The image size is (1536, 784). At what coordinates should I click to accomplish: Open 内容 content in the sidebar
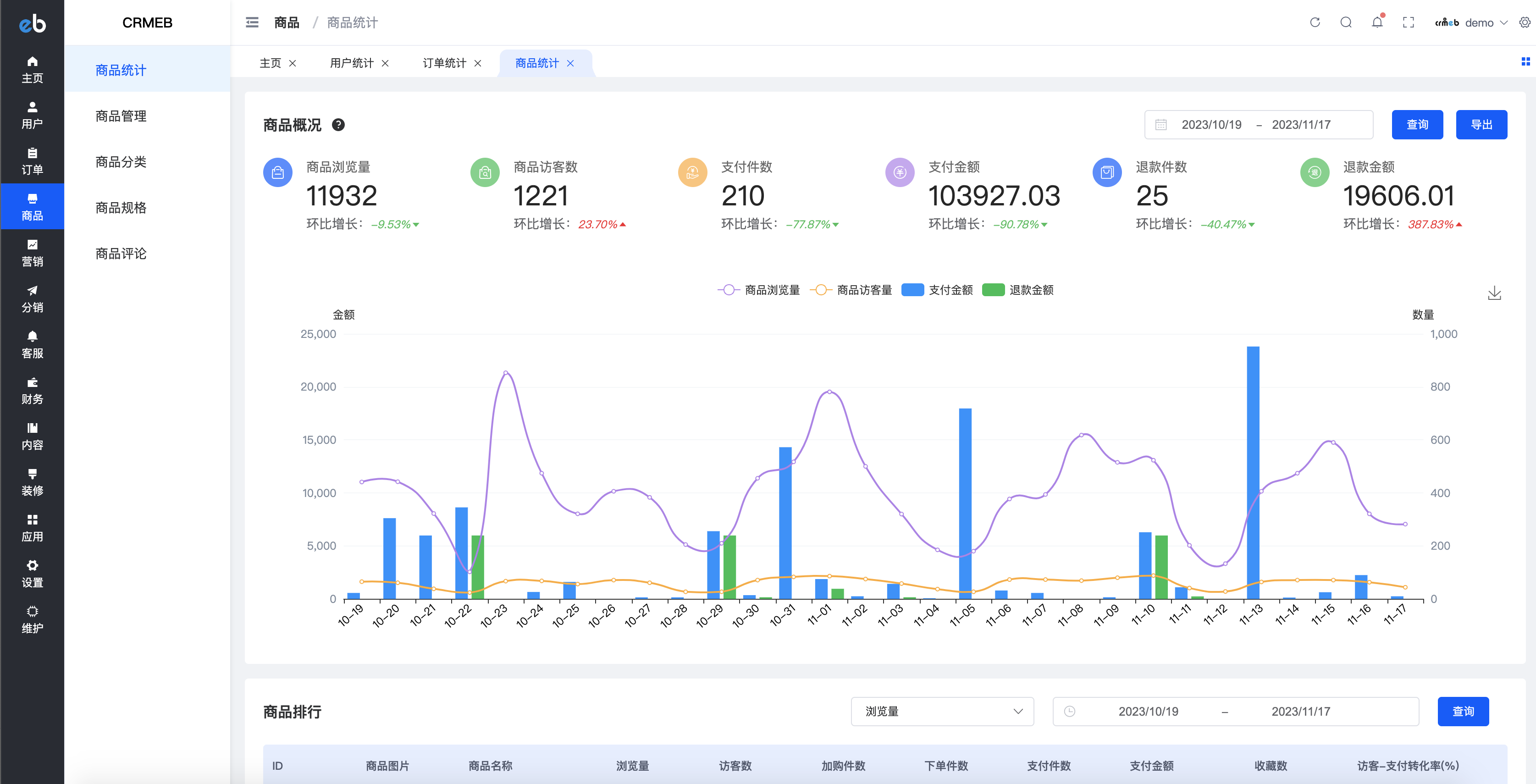point(32,436)
